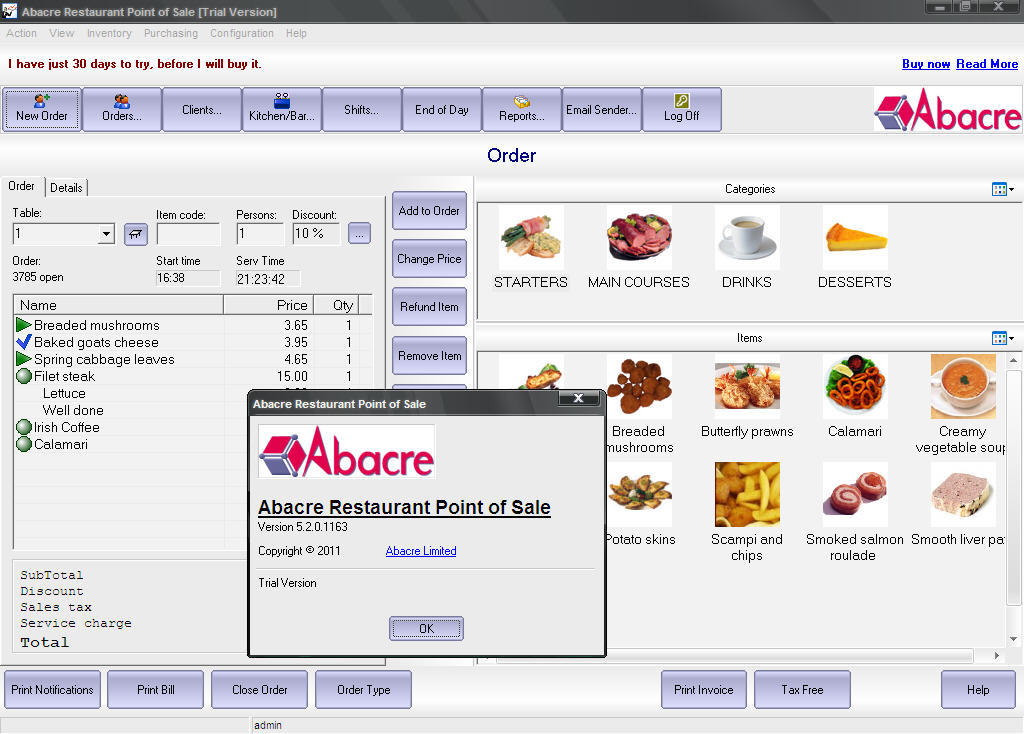
Task: Choose the DRINKS category coffee cup
Action: (747, 238)
